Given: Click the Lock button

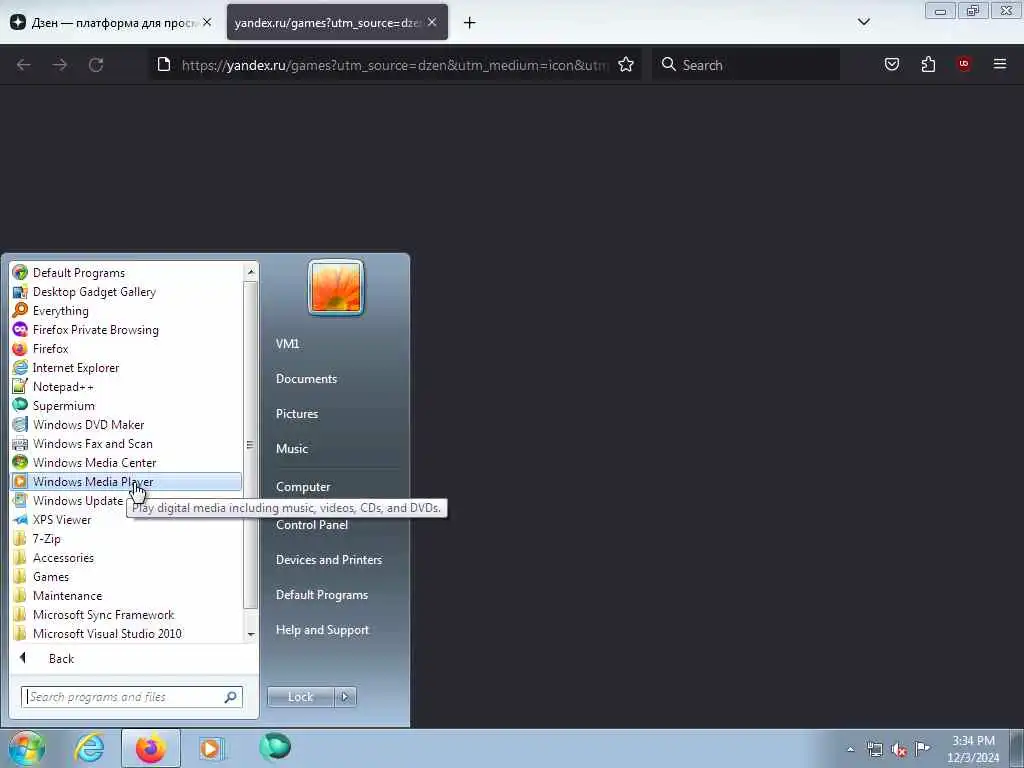Looking at the screenshot, I should coord(300,697).
